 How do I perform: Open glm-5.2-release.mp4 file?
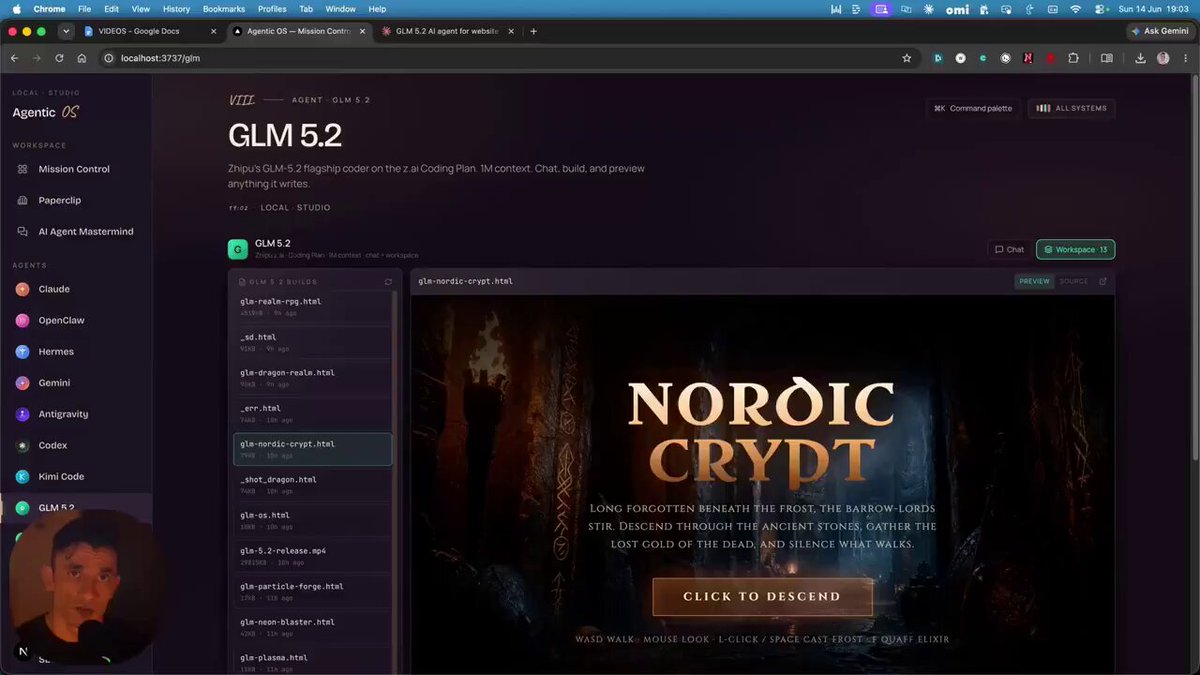[x=313, y=556]
